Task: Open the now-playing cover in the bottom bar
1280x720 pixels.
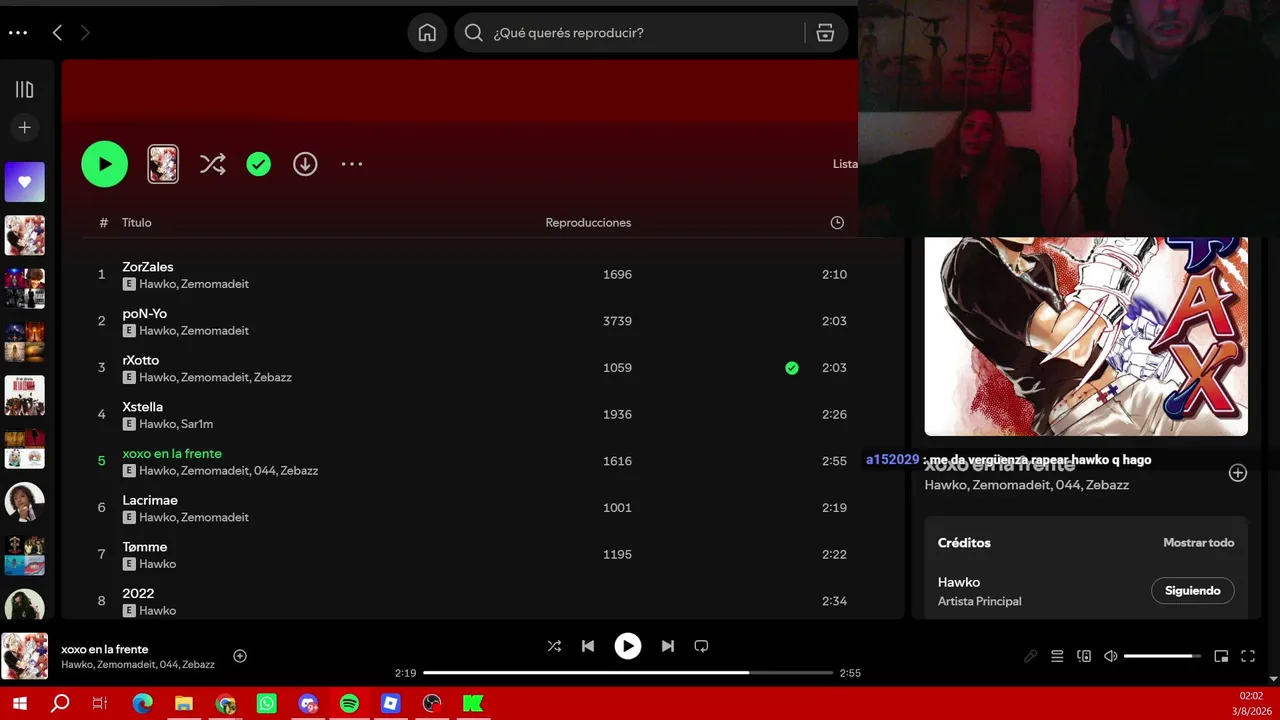Action: [25, 656]
